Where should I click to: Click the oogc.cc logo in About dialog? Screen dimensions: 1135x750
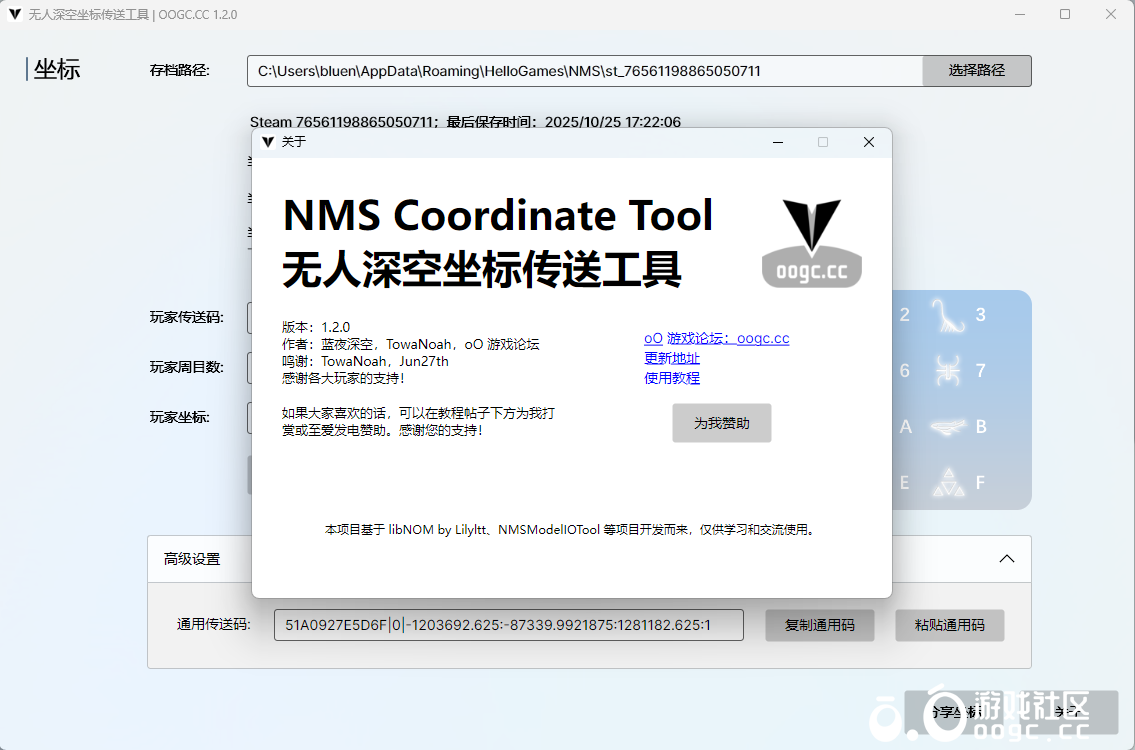(811, 244)
